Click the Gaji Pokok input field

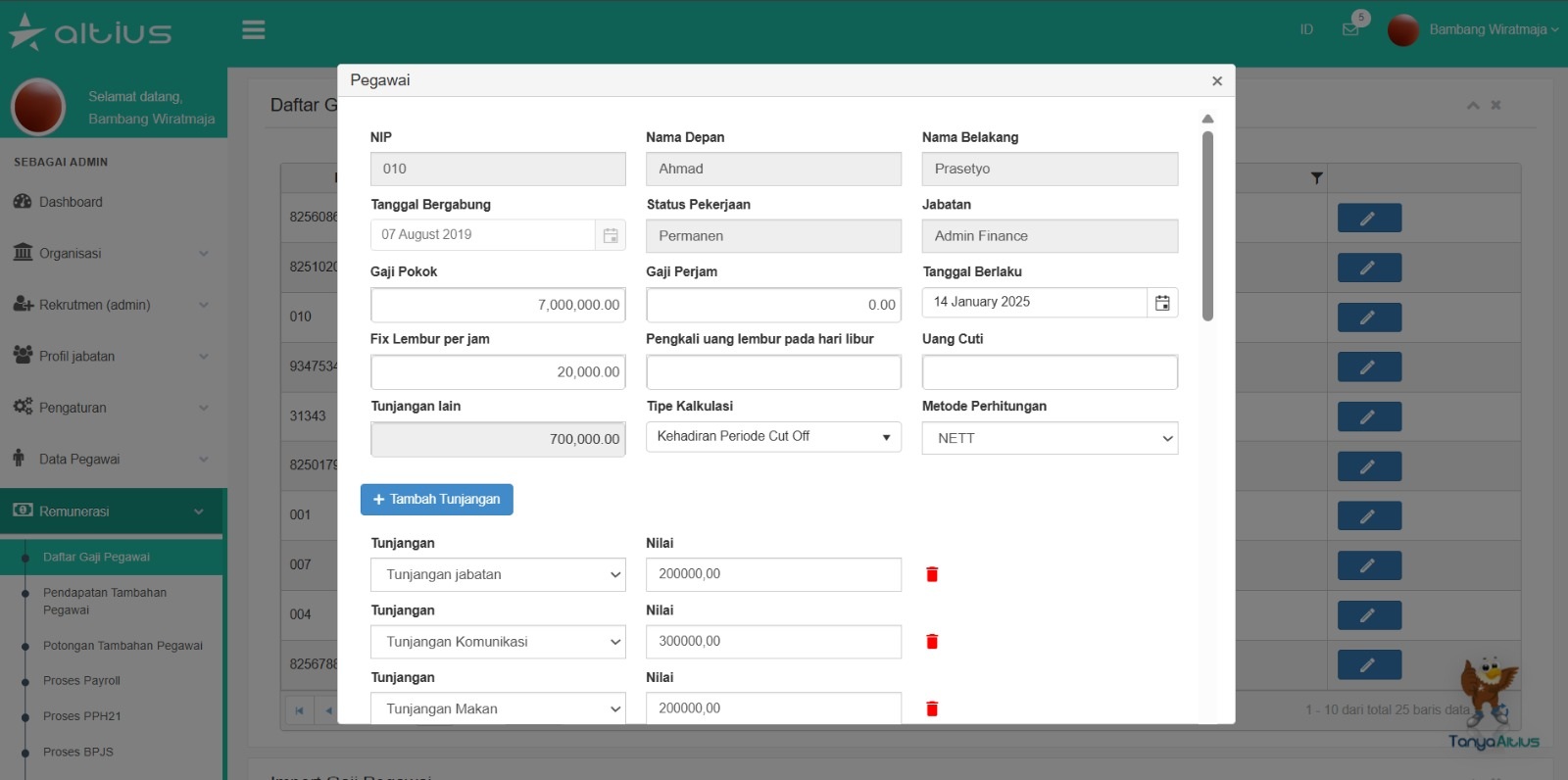point(498,305)
